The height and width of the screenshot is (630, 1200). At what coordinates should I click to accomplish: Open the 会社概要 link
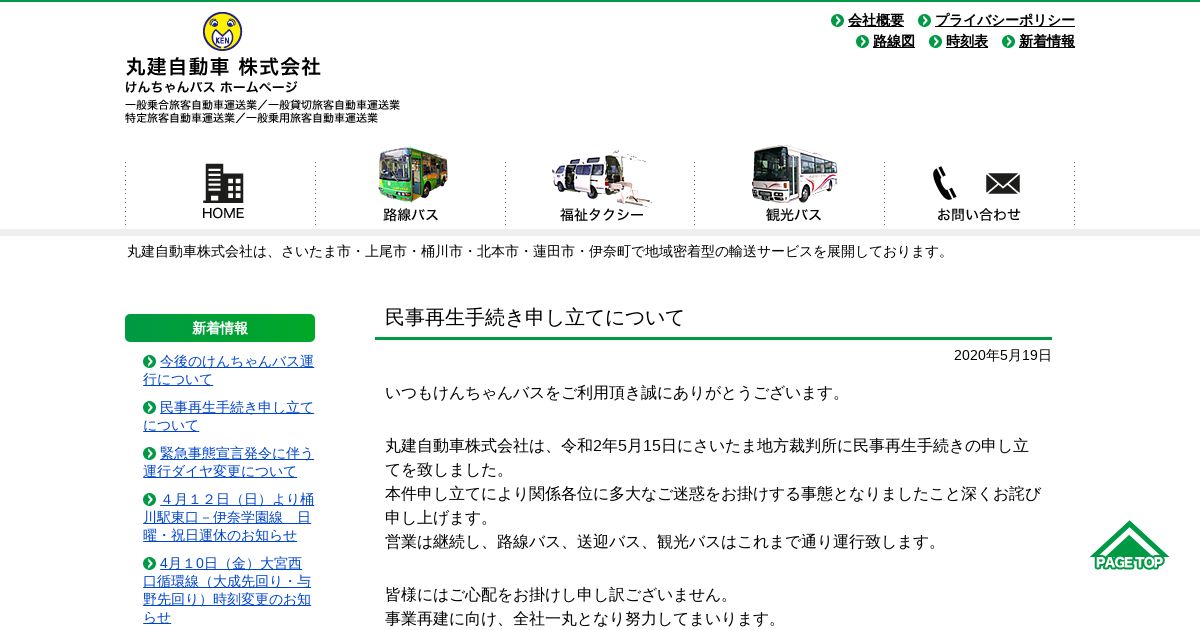click(x=875, y=20)
